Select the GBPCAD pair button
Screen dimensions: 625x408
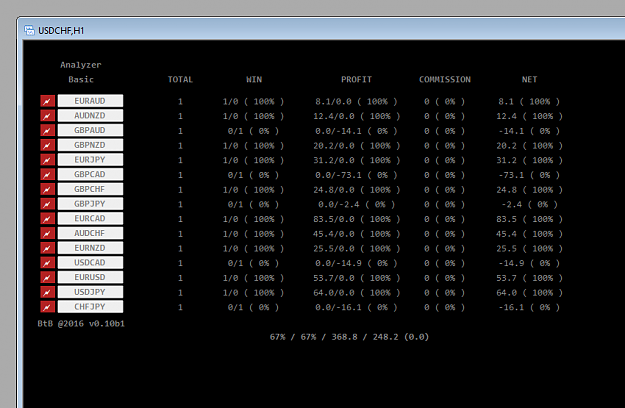coord(90,175)
